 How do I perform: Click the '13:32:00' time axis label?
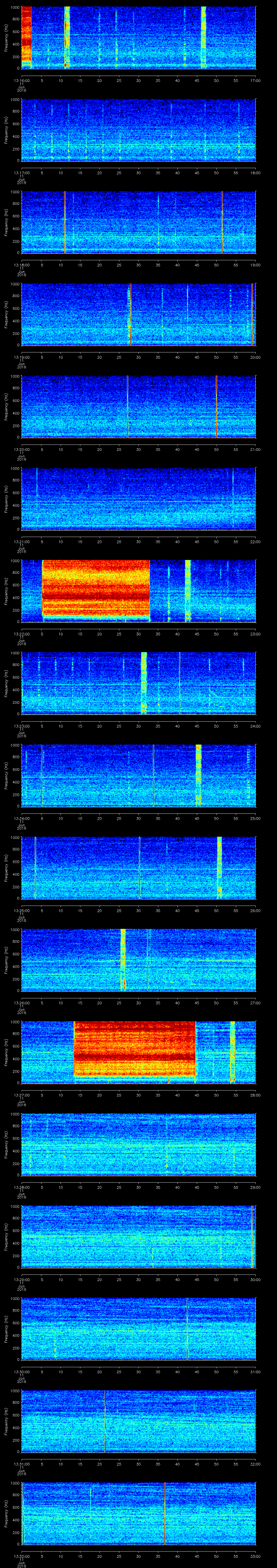tap(21, 1556)
